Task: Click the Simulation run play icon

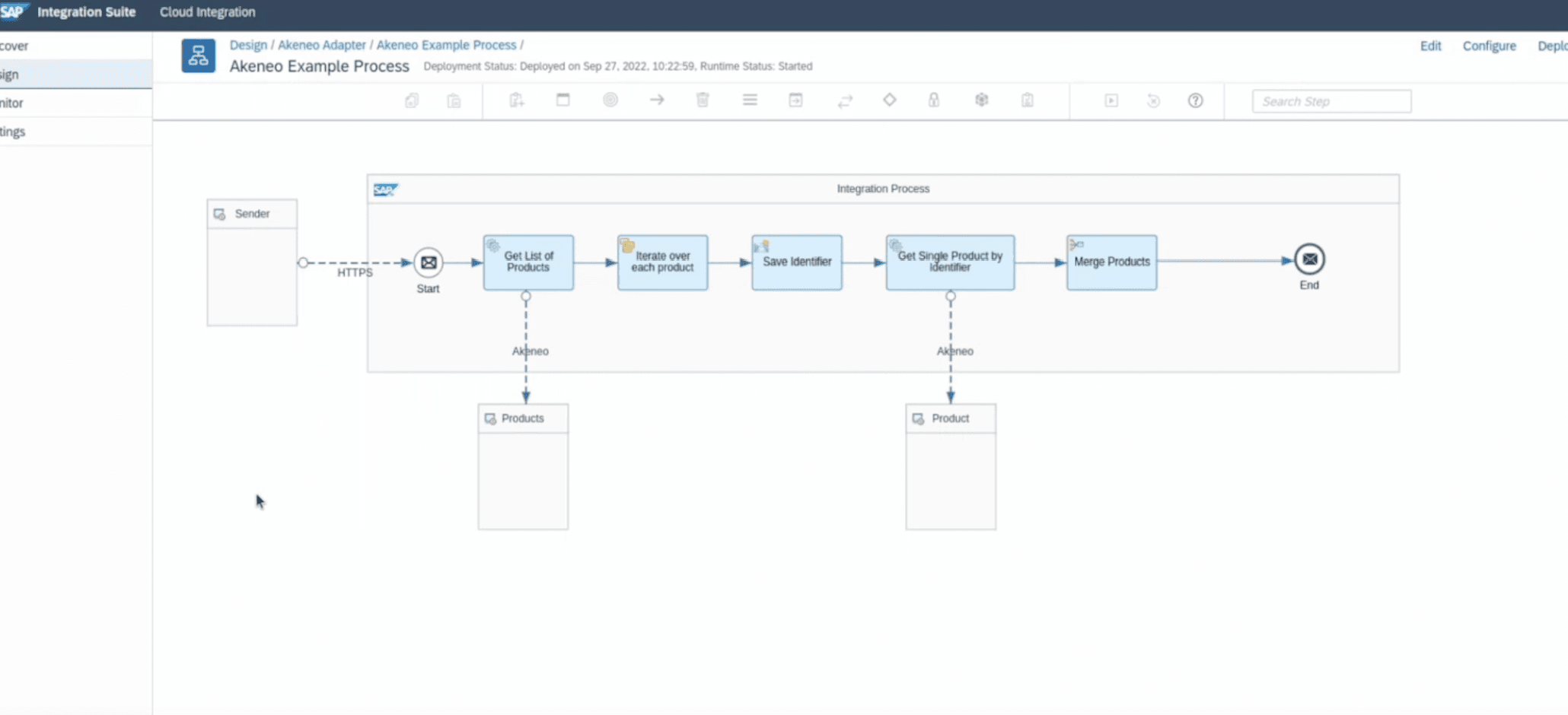Action: click(x=1111, y=100)
